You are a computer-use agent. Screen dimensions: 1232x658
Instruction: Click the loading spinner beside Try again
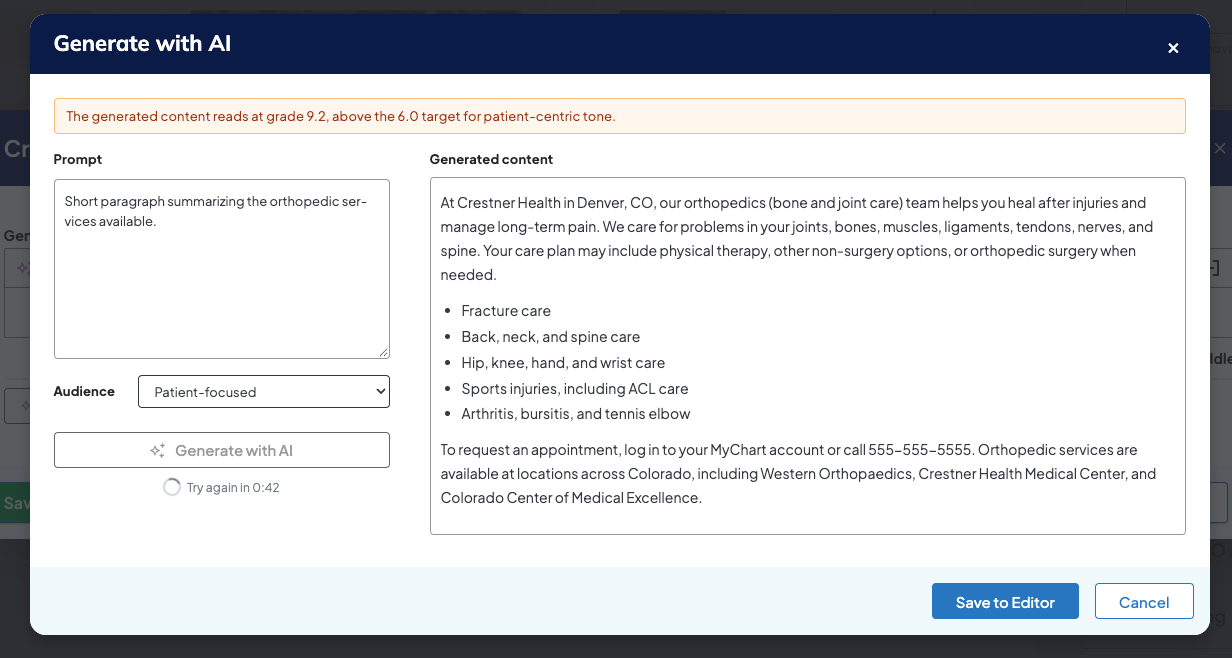point(172,488)
